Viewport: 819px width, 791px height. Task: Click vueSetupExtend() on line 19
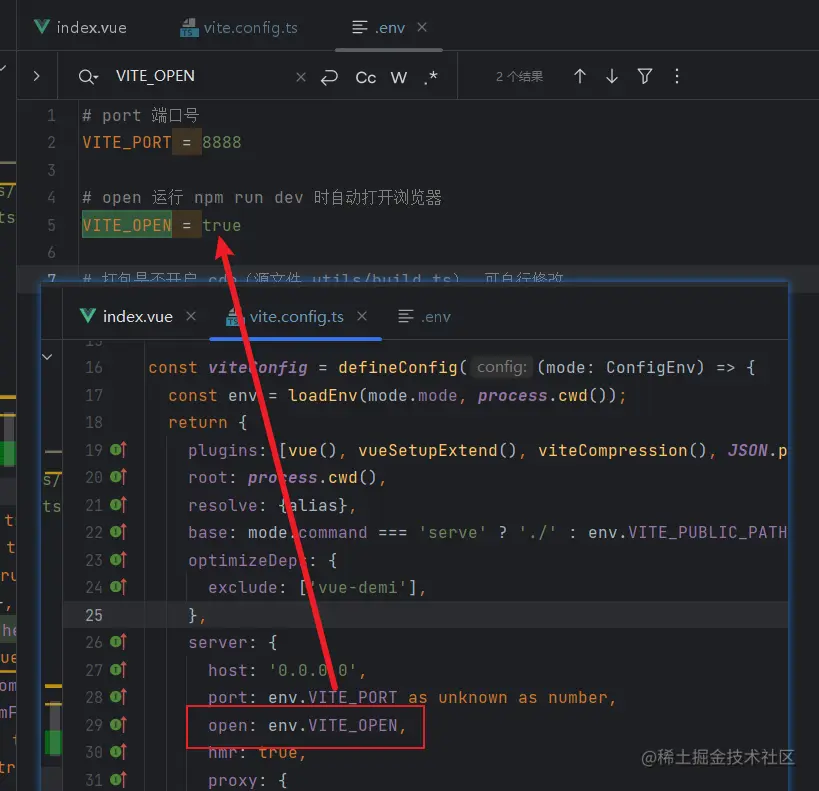[437, 450]
